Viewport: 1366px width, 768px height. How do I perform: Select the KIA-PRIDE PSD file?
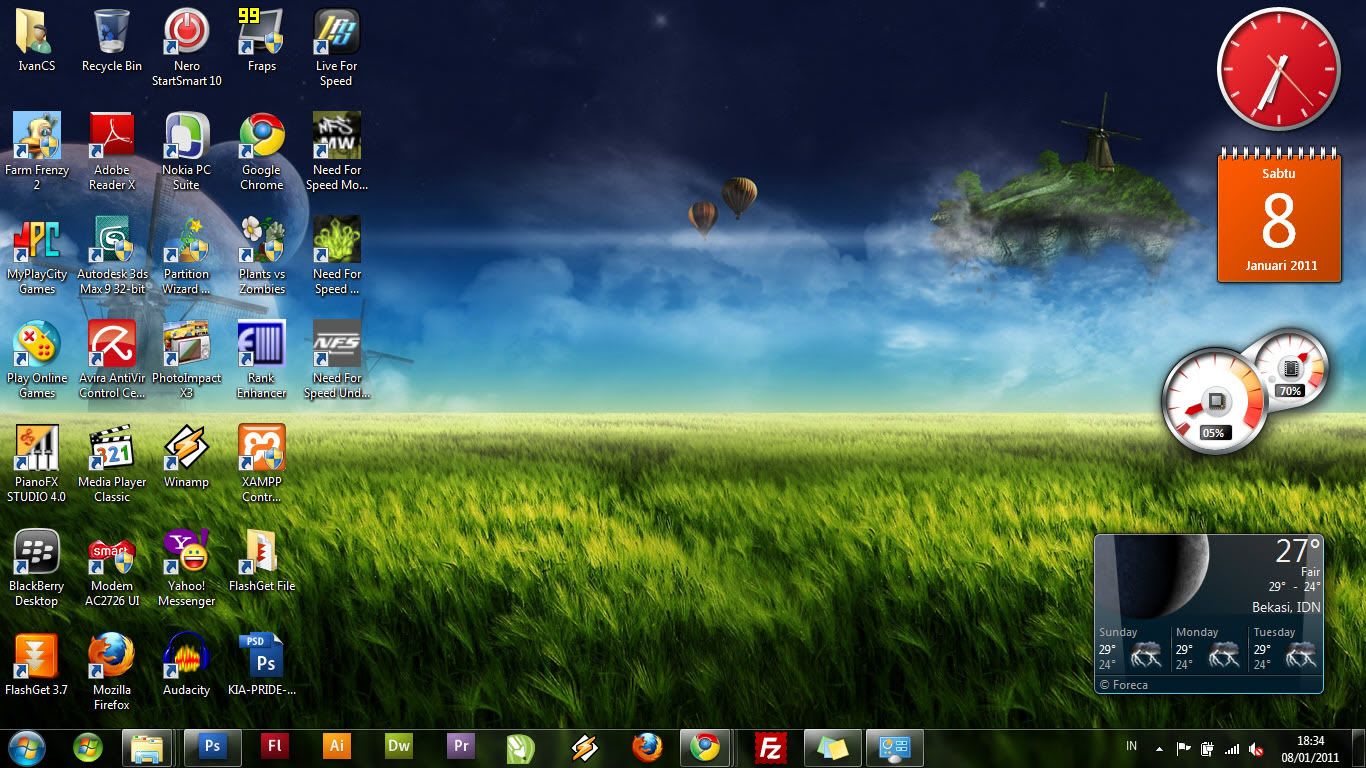(262, 664)
